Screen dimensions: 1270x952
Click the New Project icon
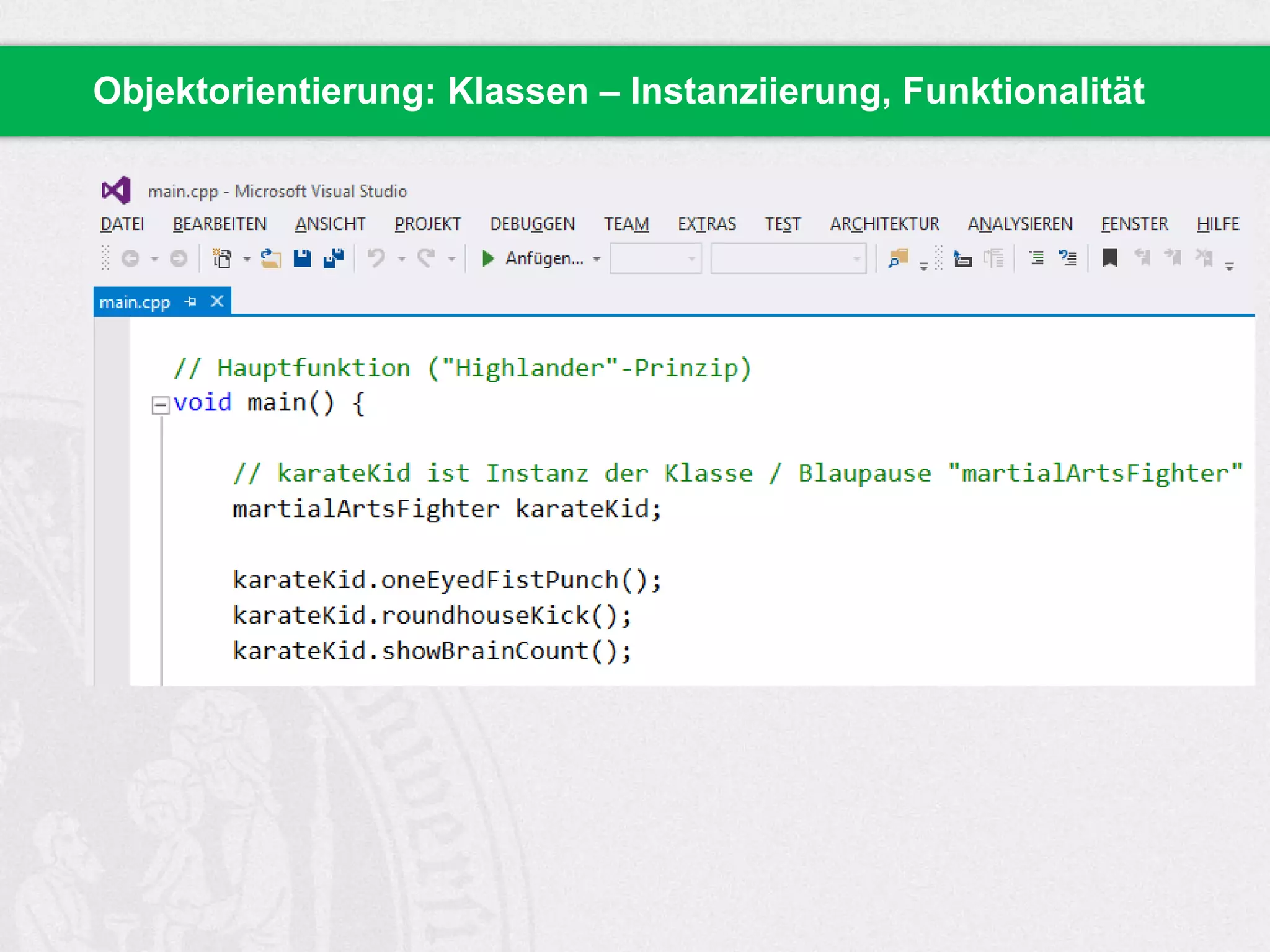[x=222, y=258]
